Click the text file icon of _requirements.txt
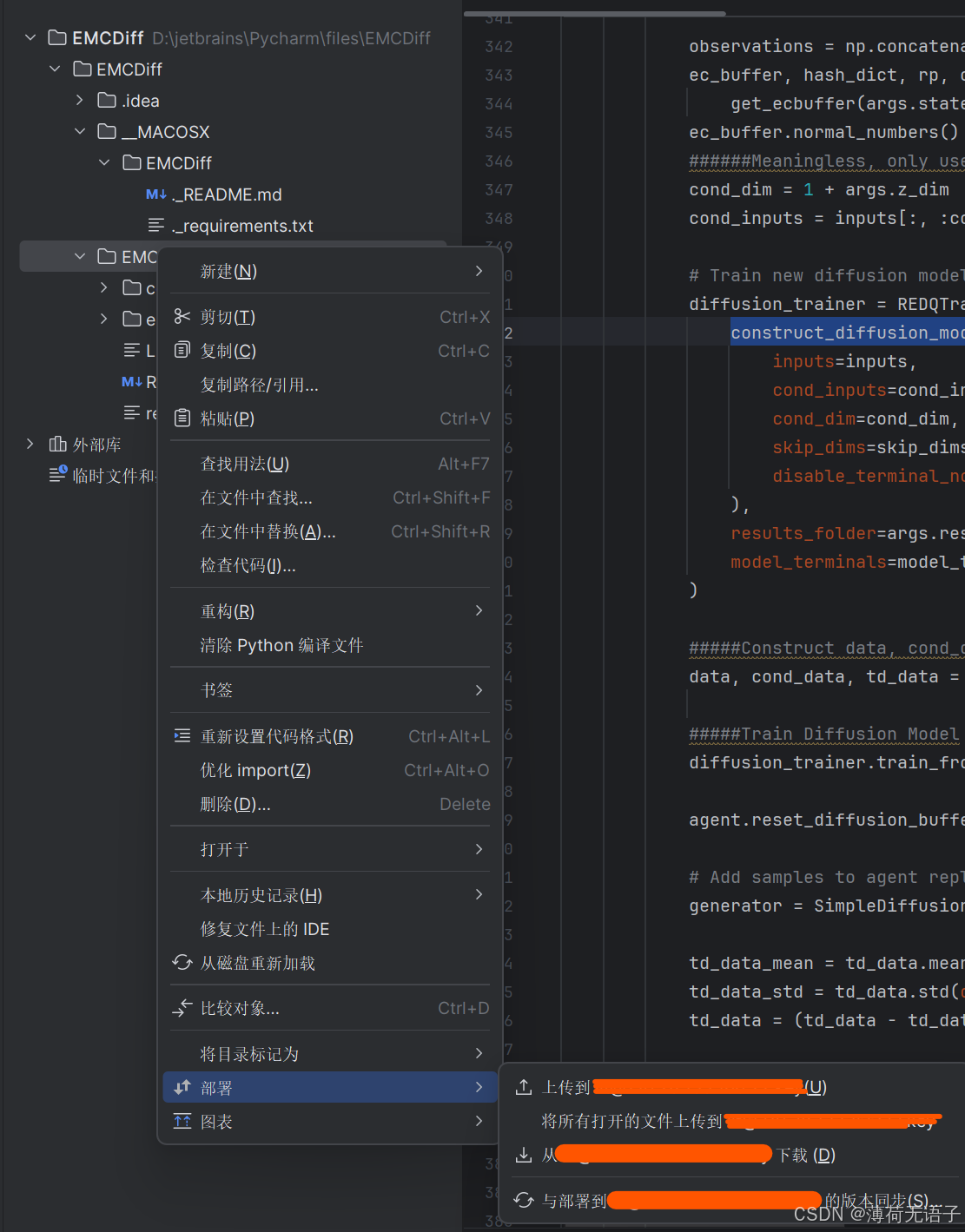Viewport: 965px width, 1232px height. pos(156,226)
